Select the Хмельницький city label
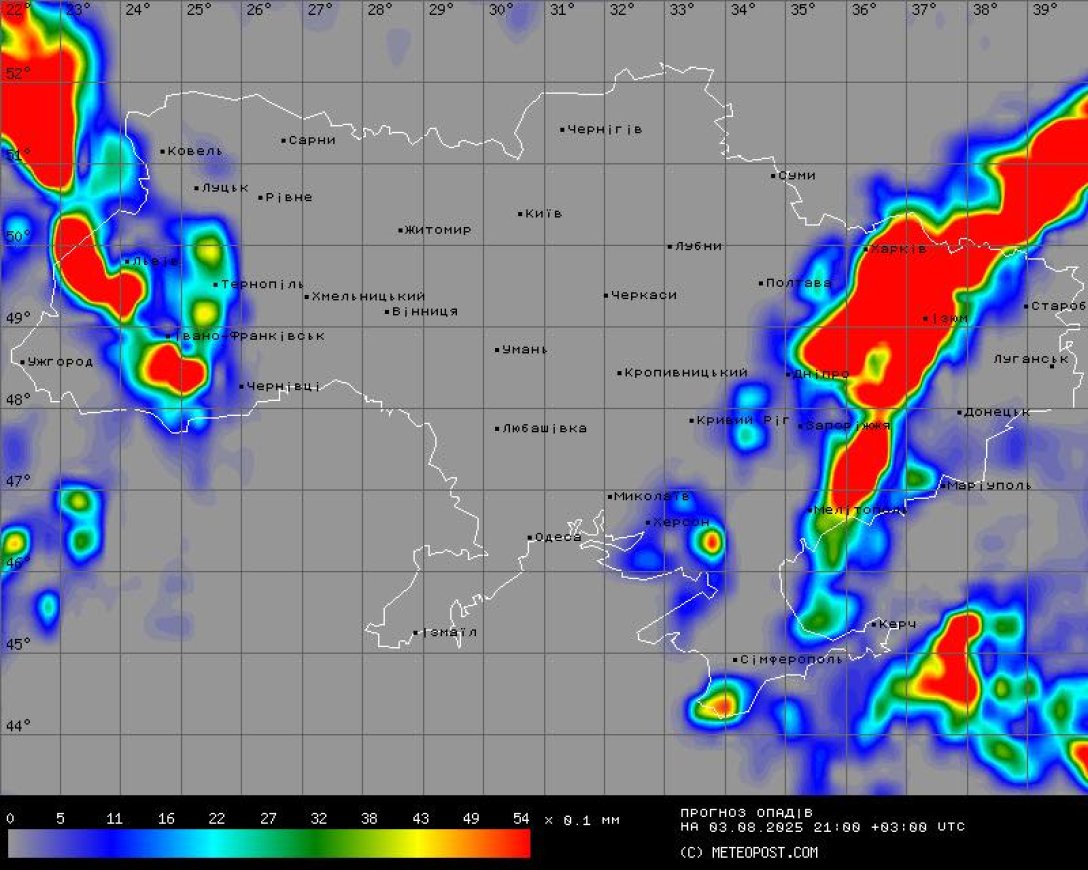The image size is (1088, 870). click(x=368, y=296)
